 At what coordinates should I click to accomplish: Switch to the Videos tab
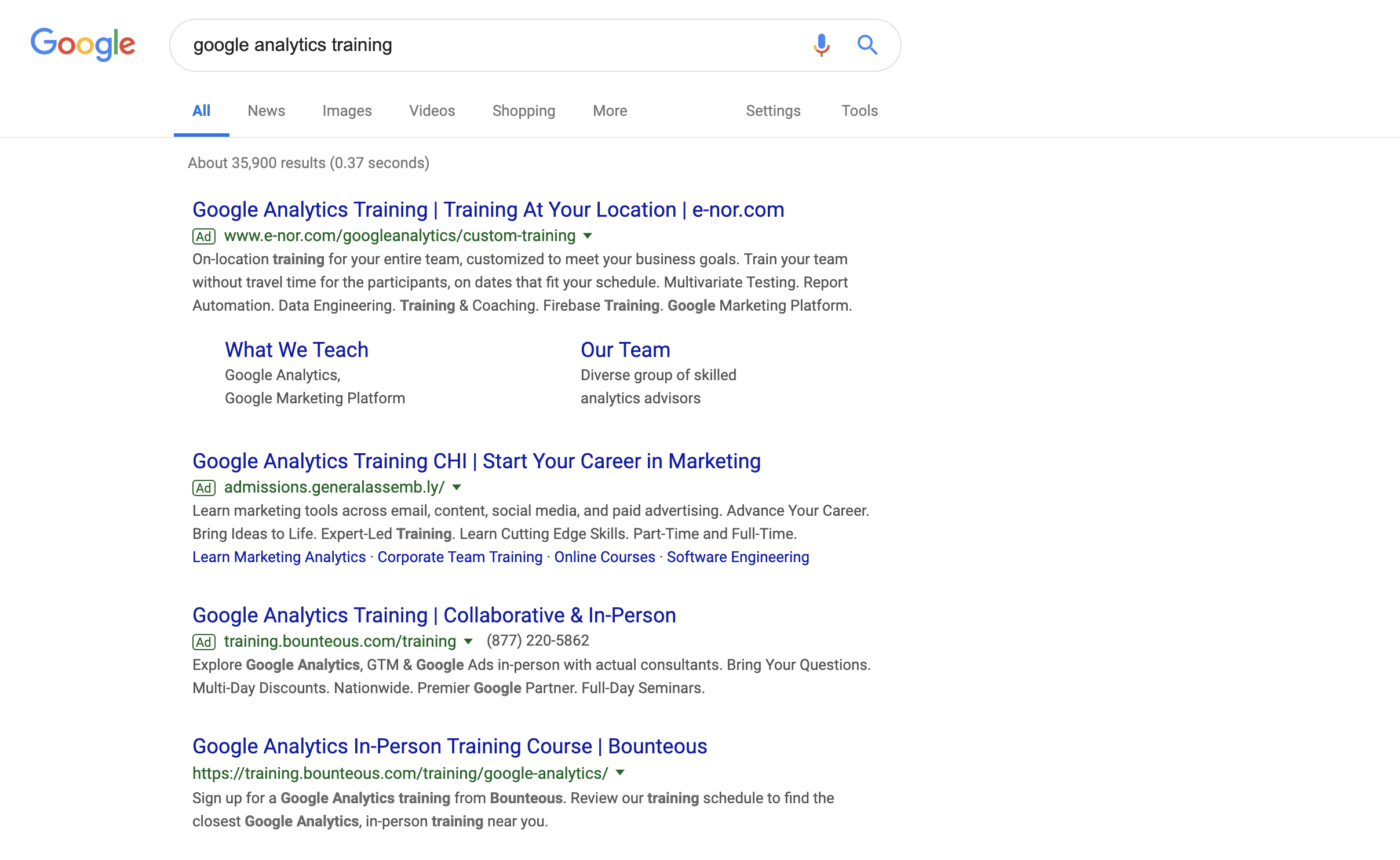coord(432,111)
